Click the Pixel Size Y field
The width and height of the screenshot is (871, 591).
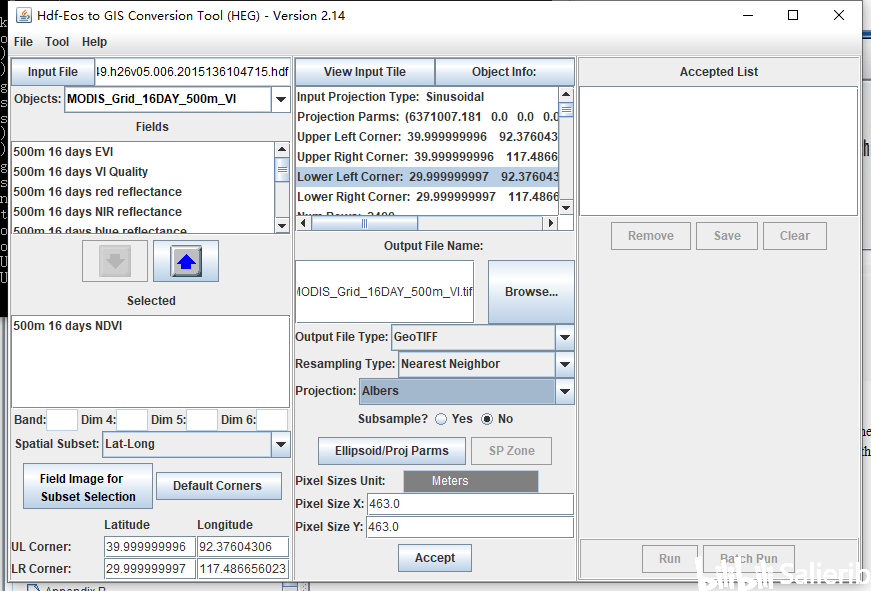tap(470, 527)
